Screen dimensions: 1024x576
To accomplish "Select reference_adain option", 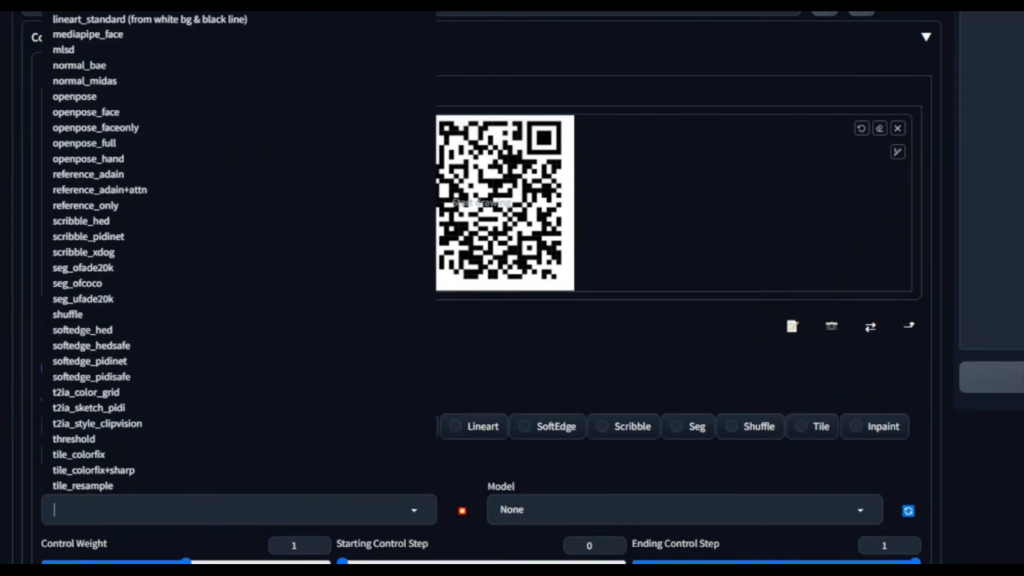I will click(88, 174).
